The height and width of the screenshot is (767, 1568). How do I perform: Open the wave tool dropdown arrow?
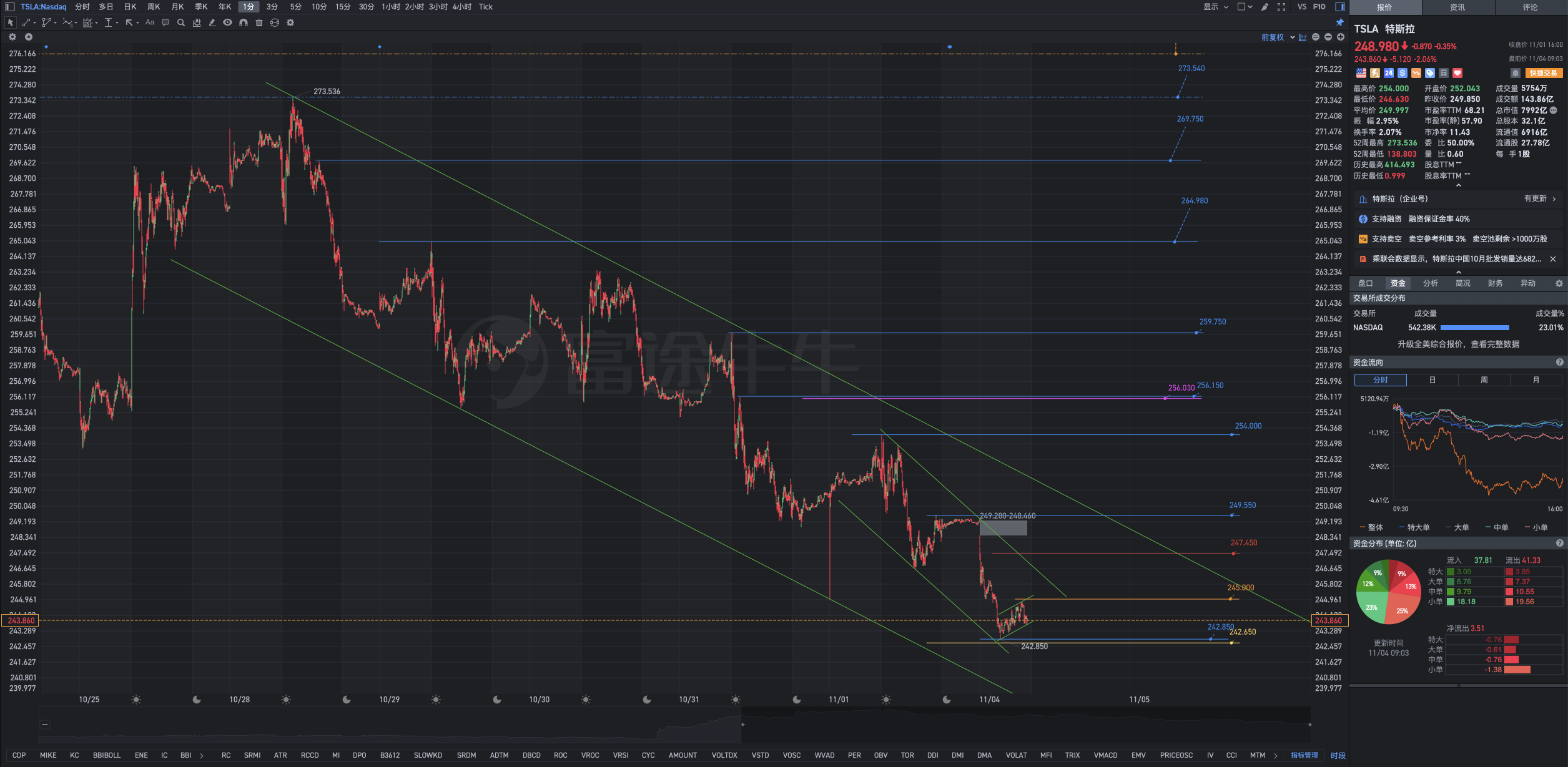point(76,23)
